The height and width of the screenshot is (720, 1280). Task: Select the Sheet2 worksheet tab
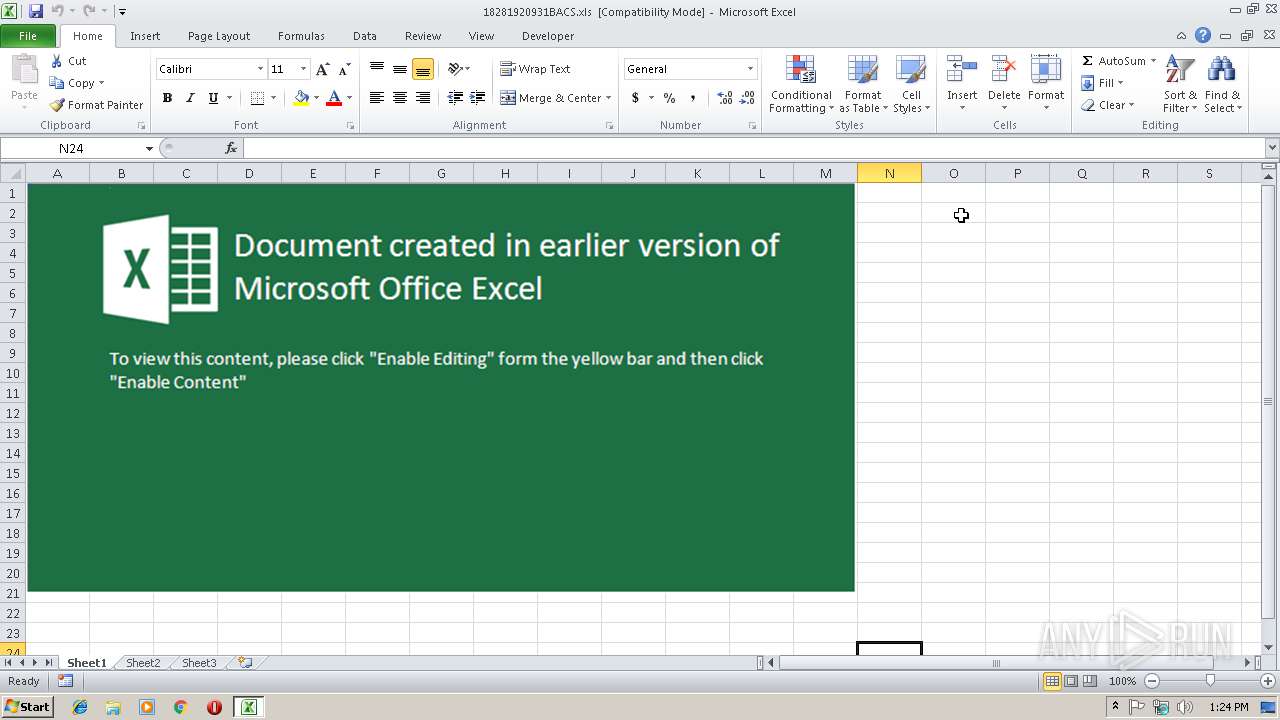coord(143,663)
